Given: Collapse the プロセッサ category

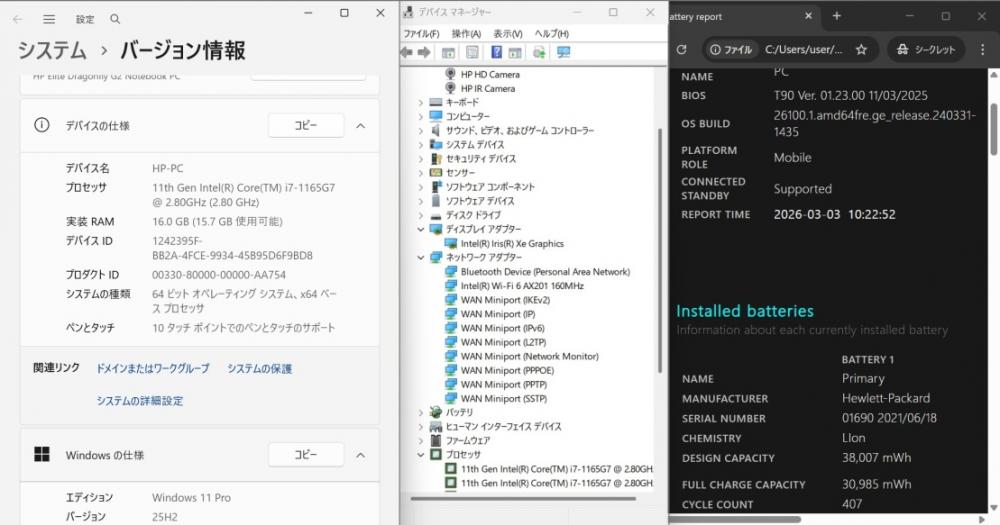Looking at the screenshot, I should coord(421,455).
